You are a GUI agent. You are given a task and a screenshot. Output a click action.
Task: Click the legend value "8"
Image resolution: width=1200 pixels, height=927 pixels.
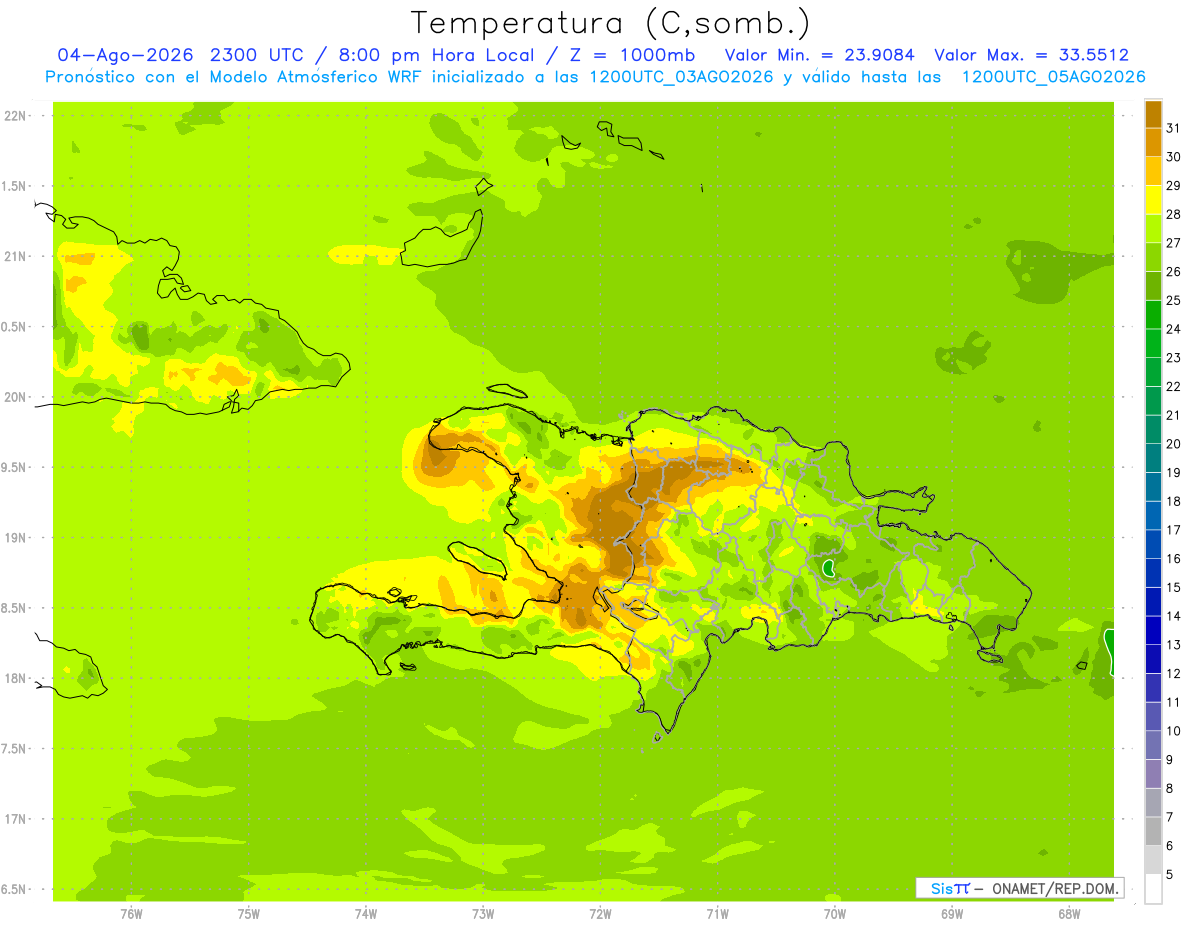pyautogui.click(x=1170, y=788)
